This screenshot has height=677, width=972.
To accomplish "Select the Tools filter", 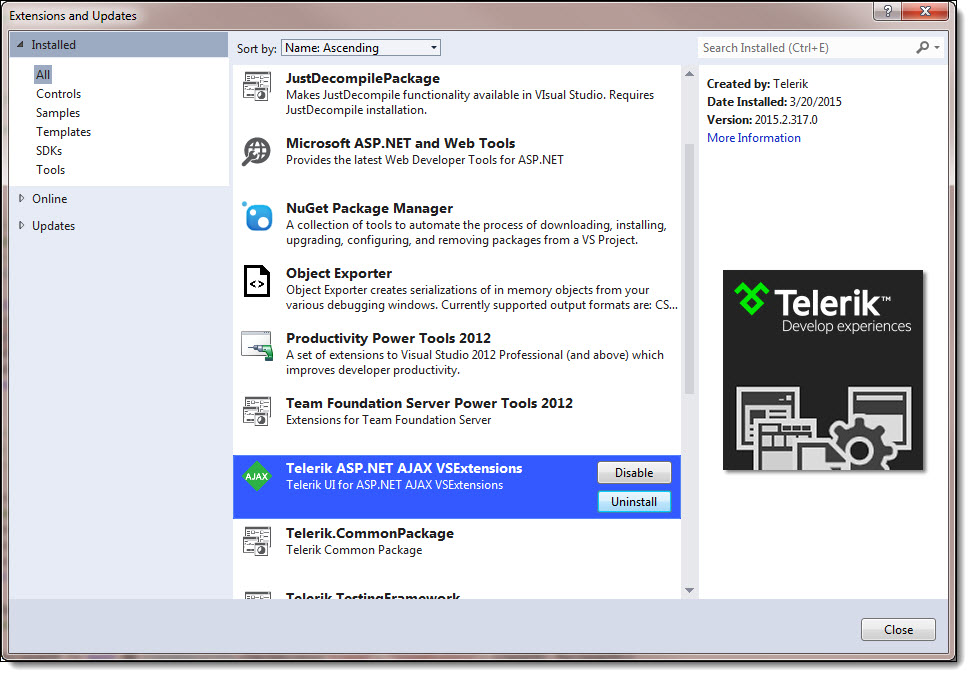I will click(50, 170).
